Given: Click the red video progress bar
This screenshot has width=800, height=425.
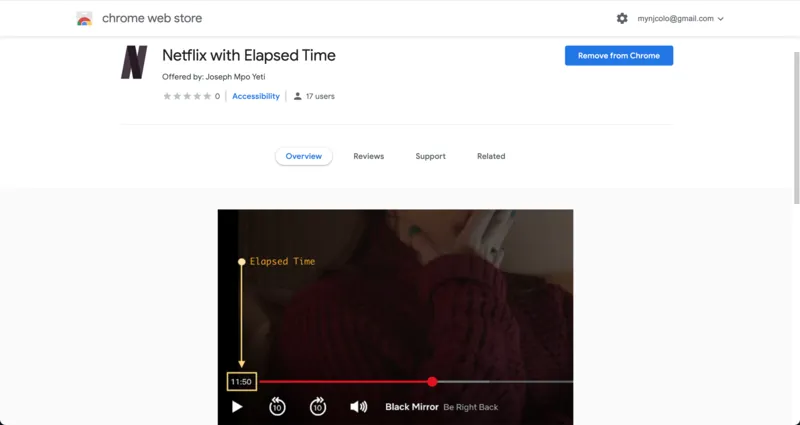Looking at the screenshot, I should 345,382.
